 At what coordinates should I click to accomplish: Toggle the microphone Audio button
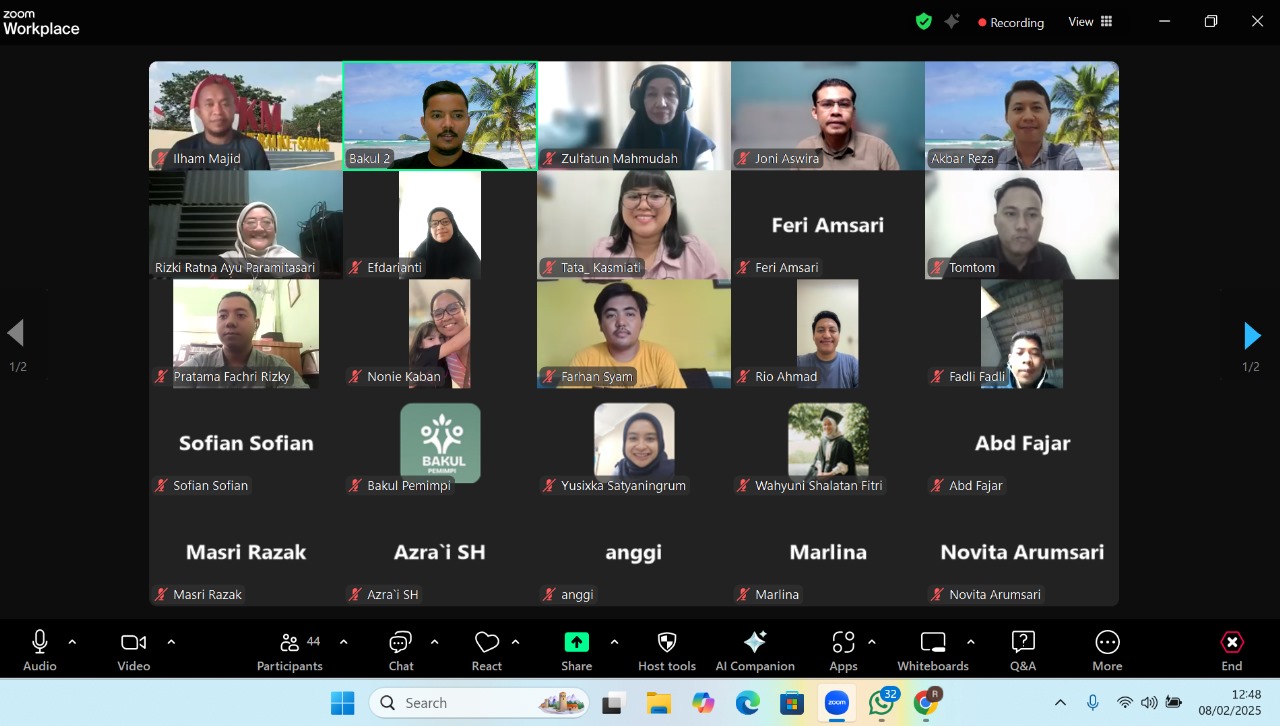click(40, 650)
